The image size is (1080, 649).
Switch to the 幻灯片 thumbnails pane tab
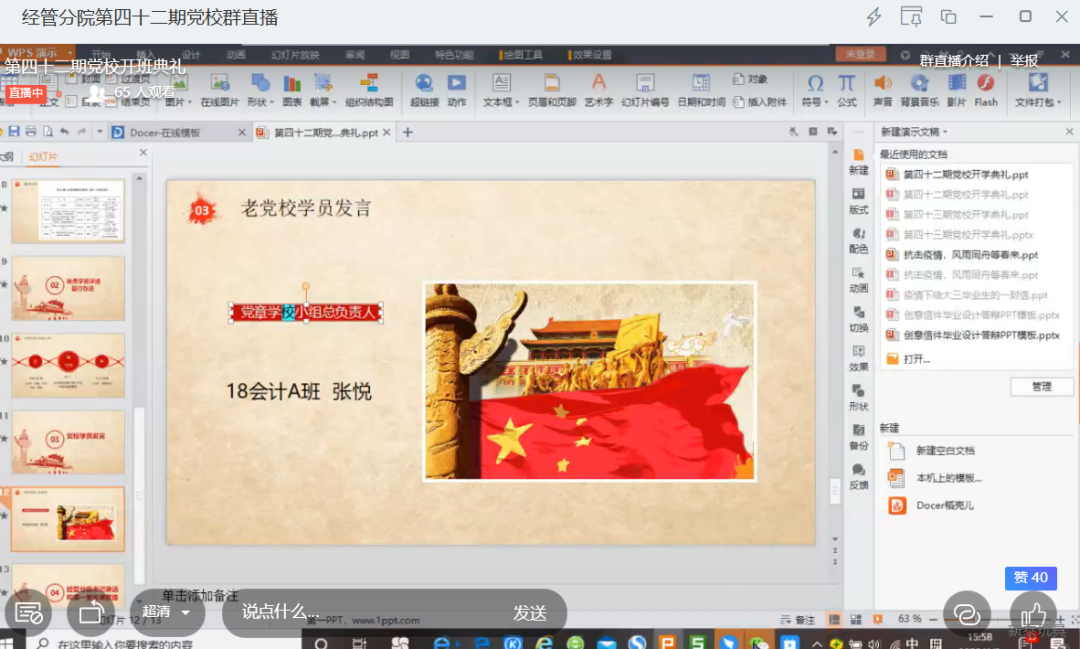[x=43, y=157]
